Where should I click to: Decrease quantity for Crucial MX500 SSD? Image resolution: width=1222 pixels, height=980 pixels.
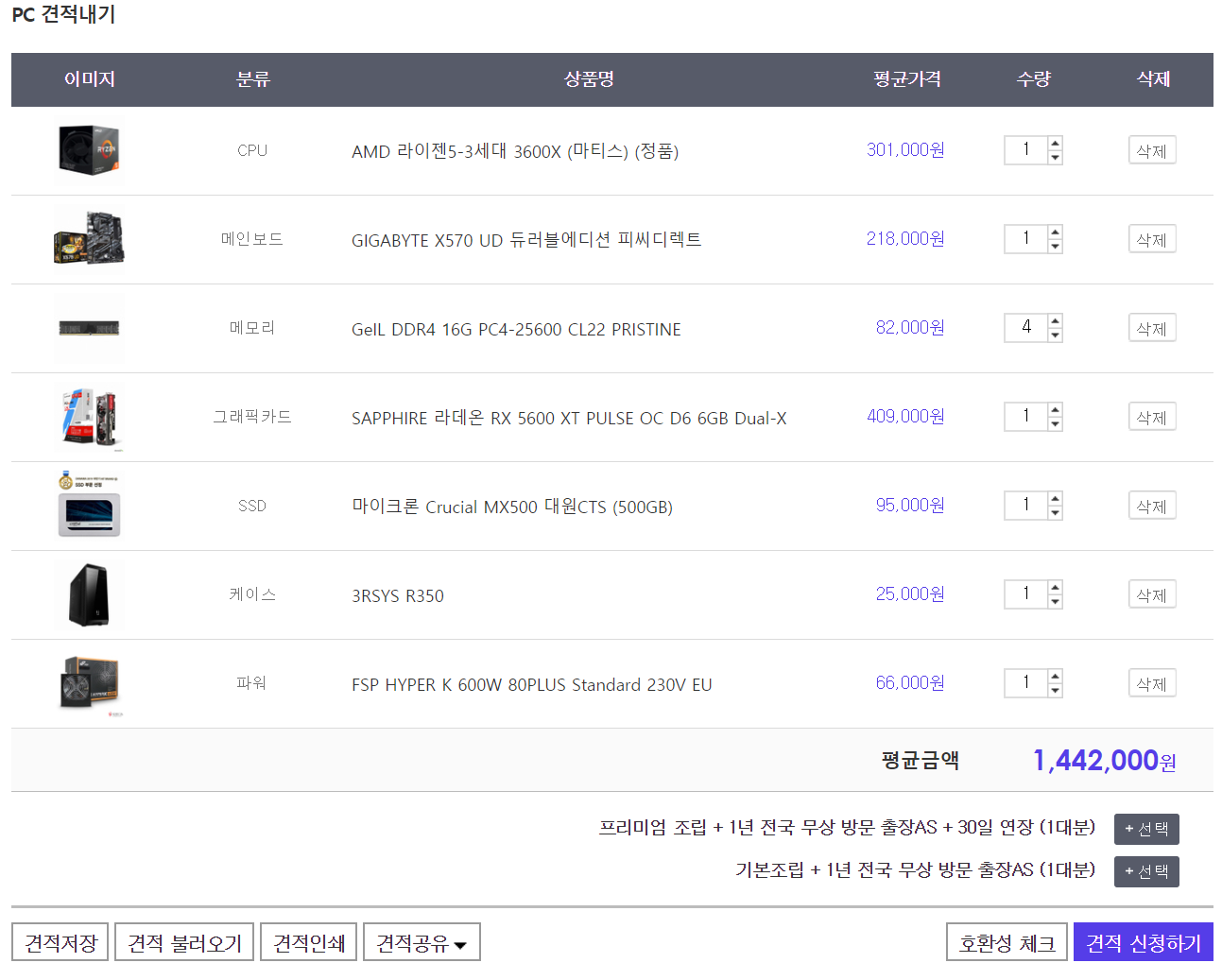tap(1055, 512)
